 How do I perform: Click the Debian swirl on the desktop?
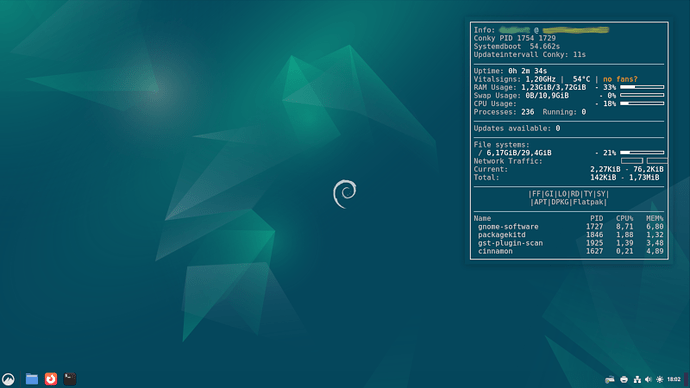[345, 194]
